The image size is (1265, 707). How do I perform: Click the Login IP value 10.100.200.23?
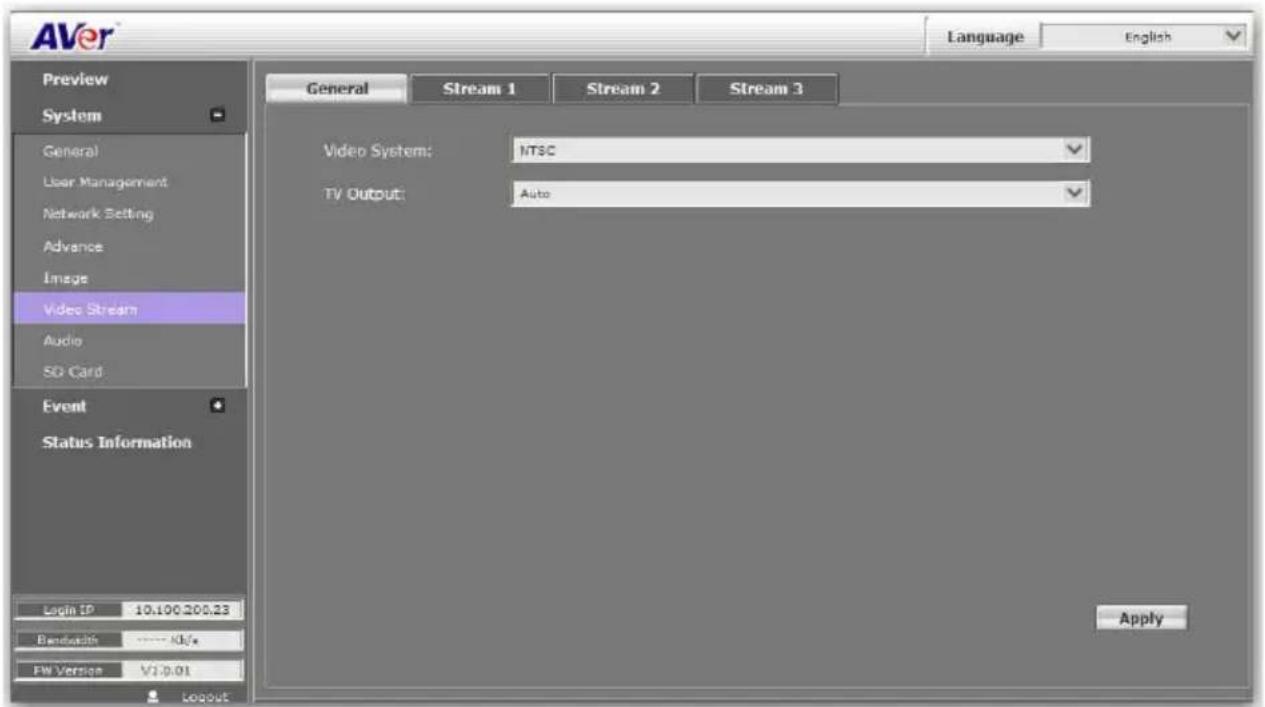[x=183, y=608]
